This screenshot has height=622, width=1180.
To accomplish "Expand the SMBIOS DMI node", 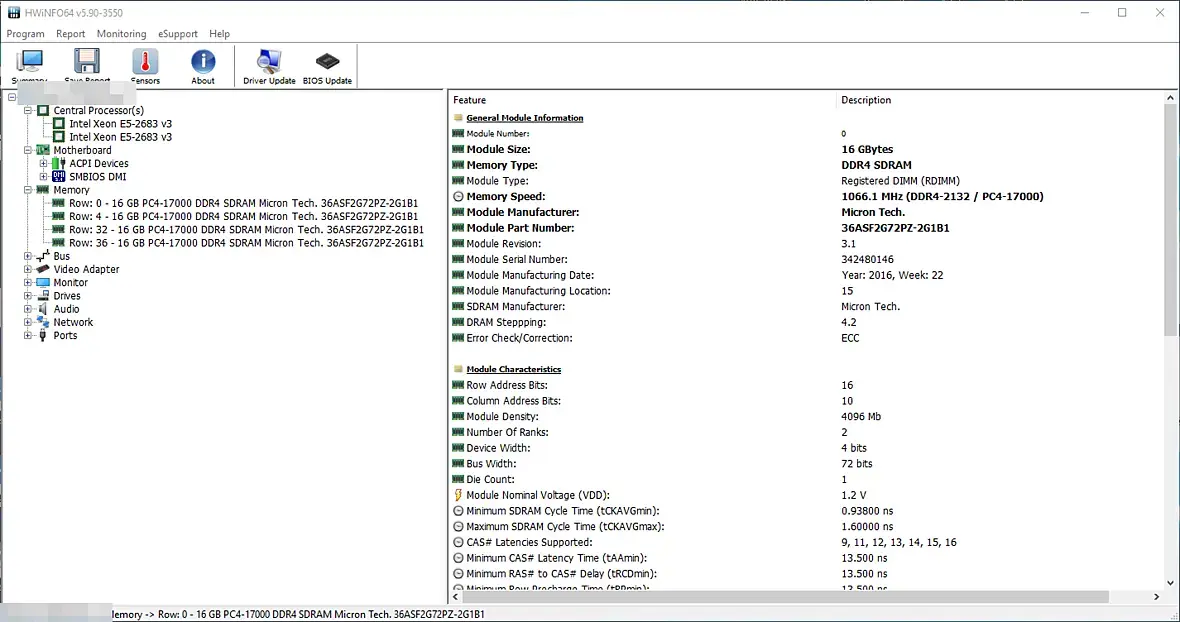I will pos(44,177).
